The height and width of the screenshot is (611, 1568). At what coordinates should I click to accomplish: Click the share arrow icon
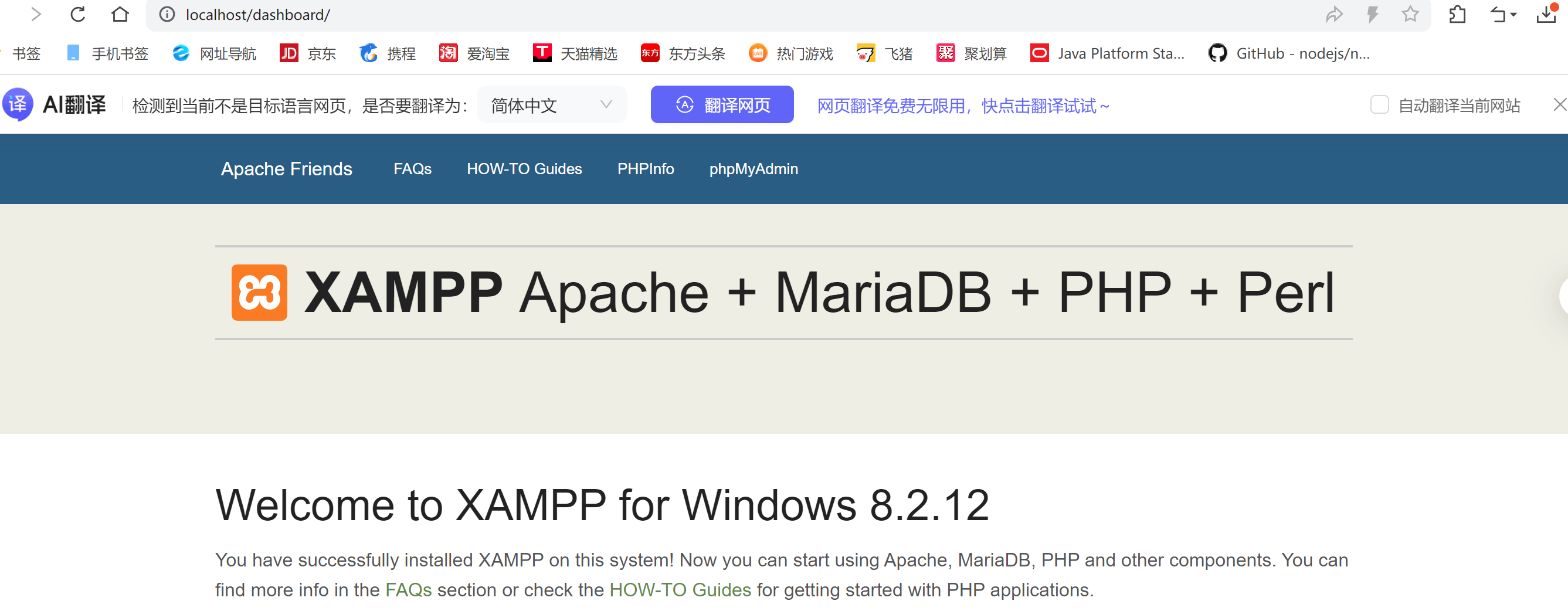click(1333, 14)
